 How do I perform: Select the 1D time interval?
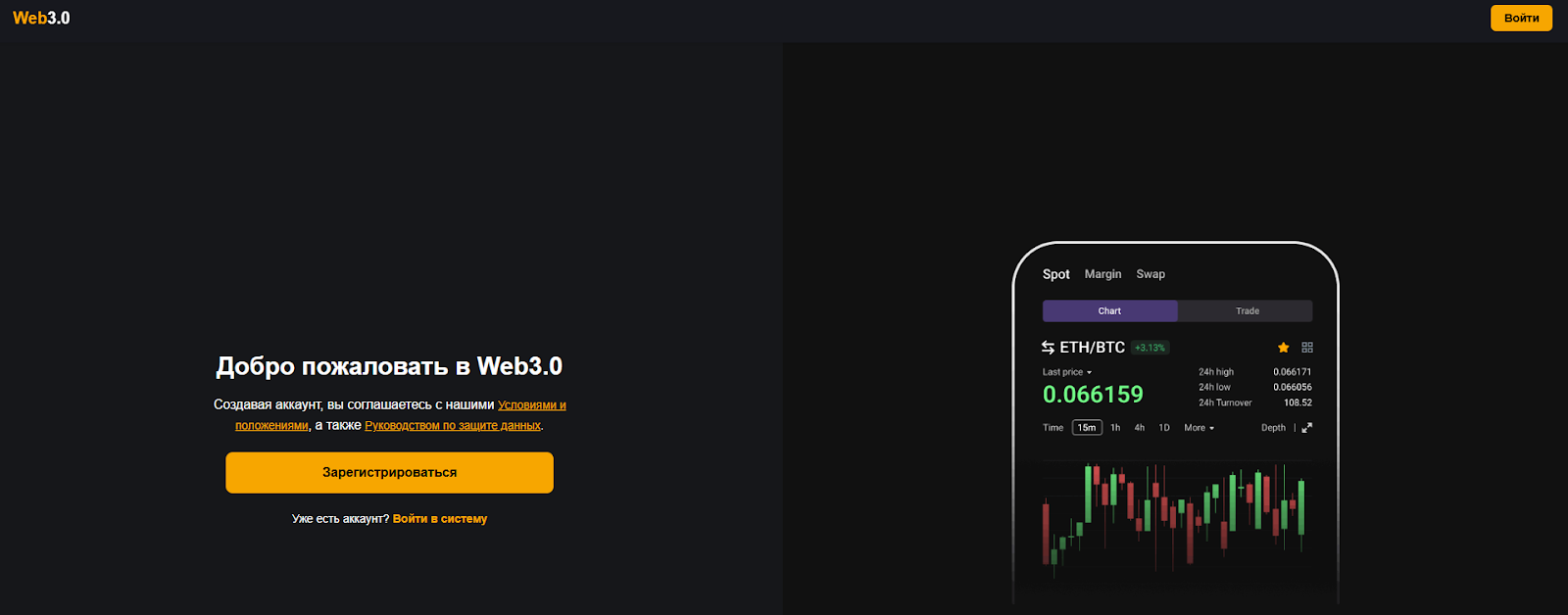coord(1164,428)
